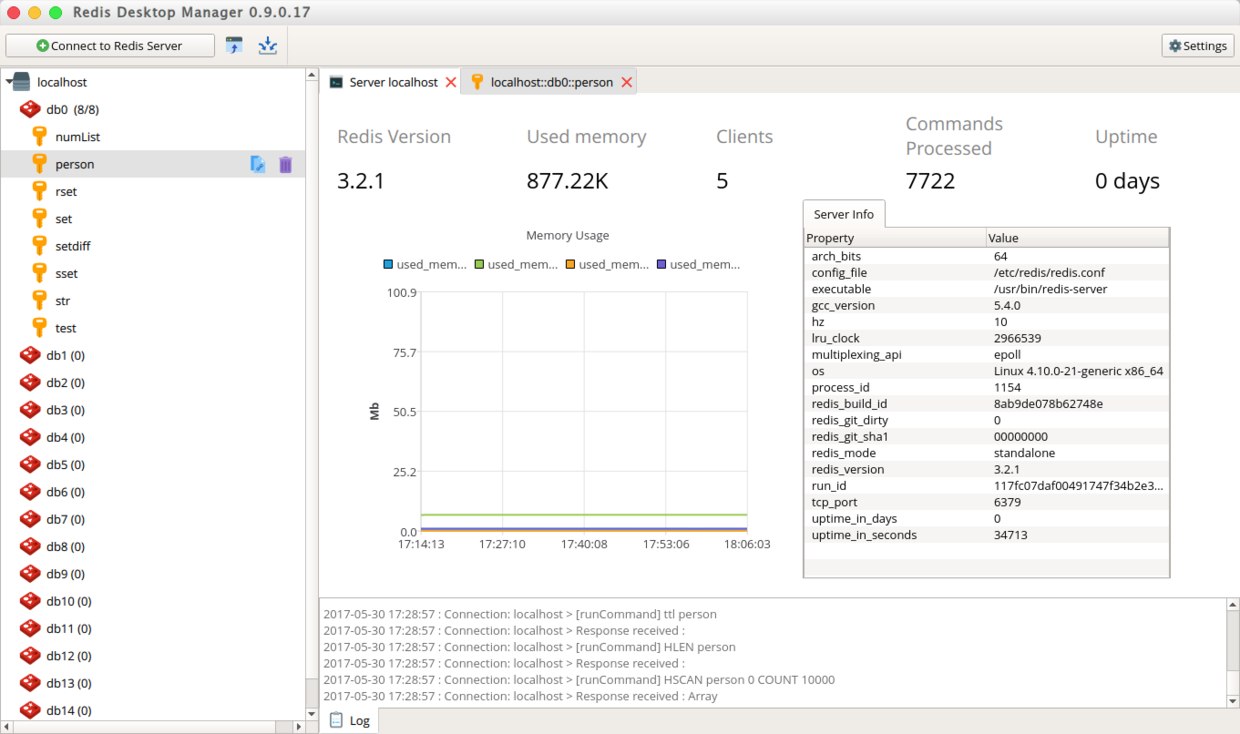Click the log panel vertical scrollbar
The height and width of the screenshot is (734, 1240).
(x=1232, y=653)
